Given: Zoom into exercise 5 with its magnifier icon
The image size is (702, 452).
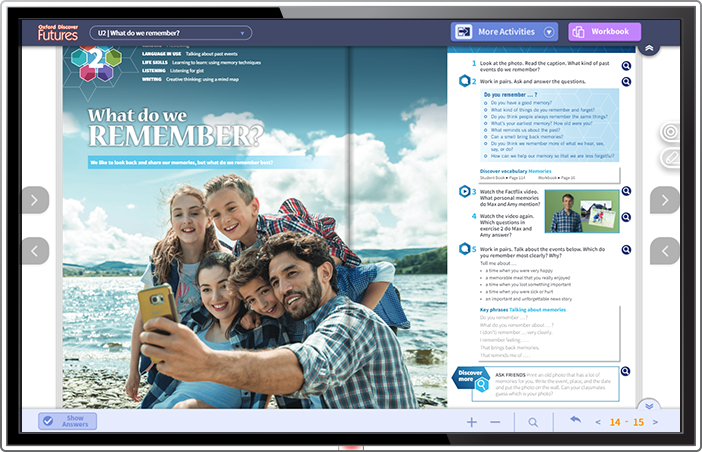Looking at the screenshot, I should click(626, 249).
